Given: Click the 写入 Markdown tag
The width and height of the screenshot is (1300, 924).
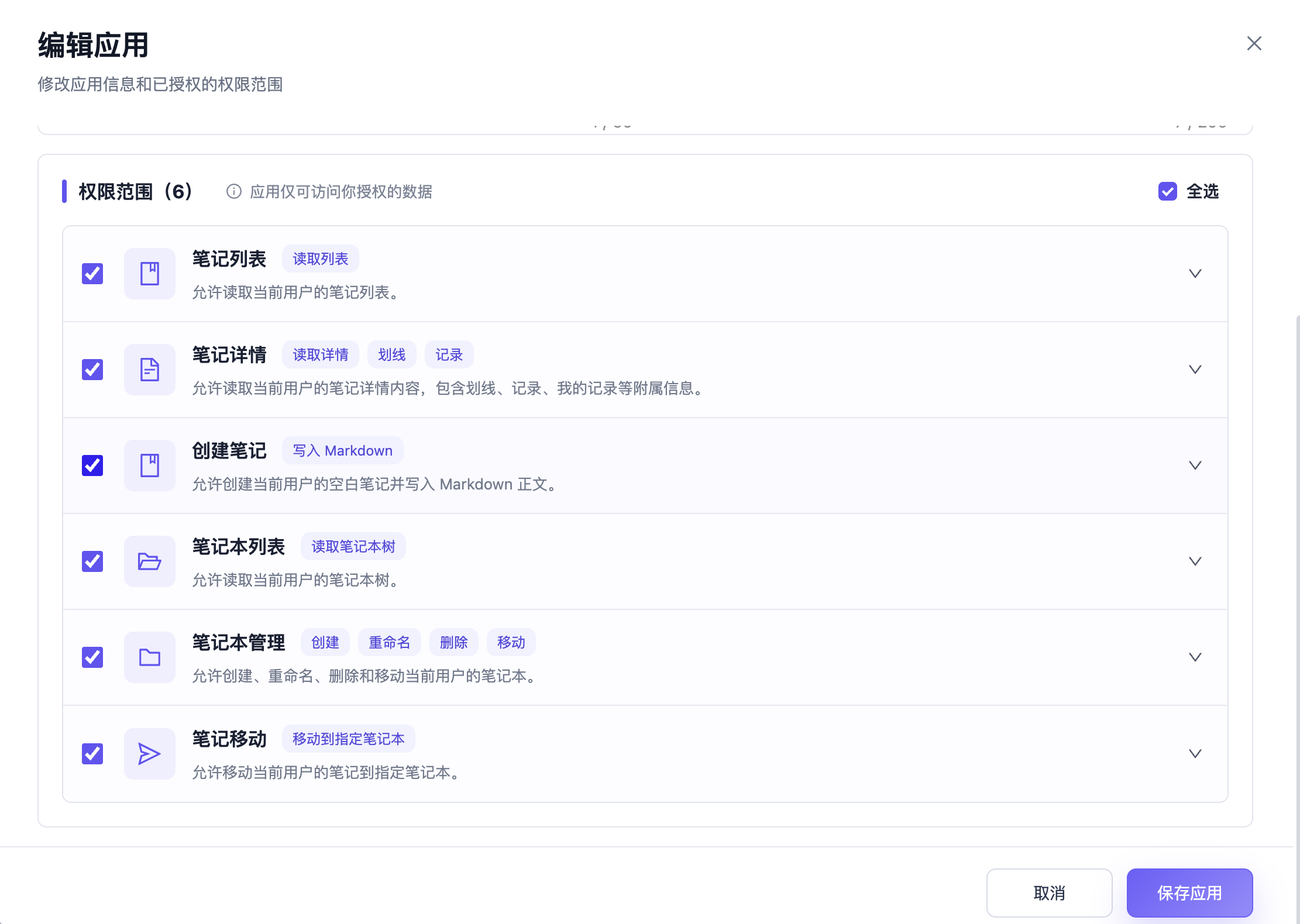Looking at the screenshot, I should tap(343, 451).
